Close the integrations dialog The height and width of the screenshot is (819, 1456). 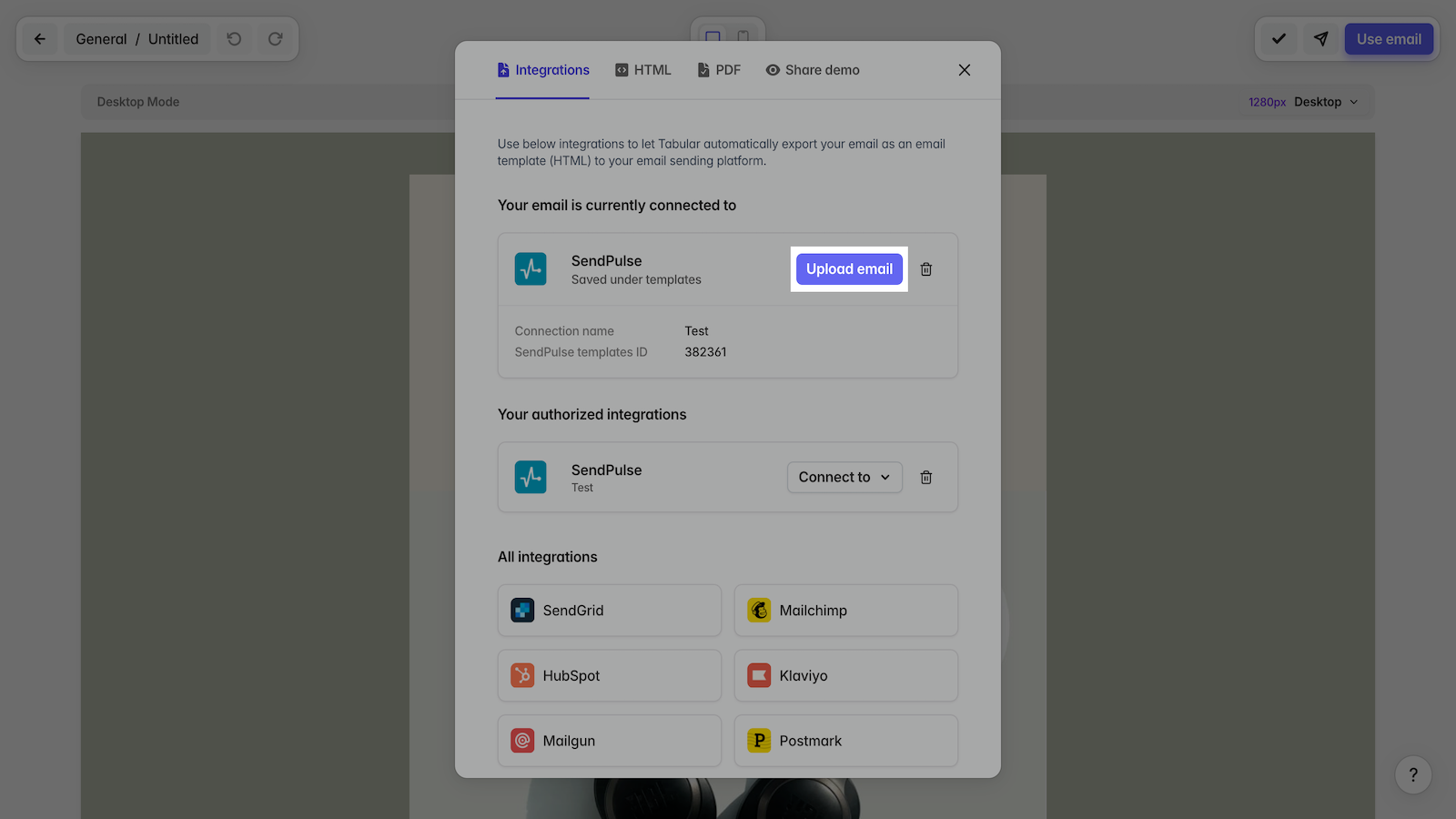click(965, 70)
